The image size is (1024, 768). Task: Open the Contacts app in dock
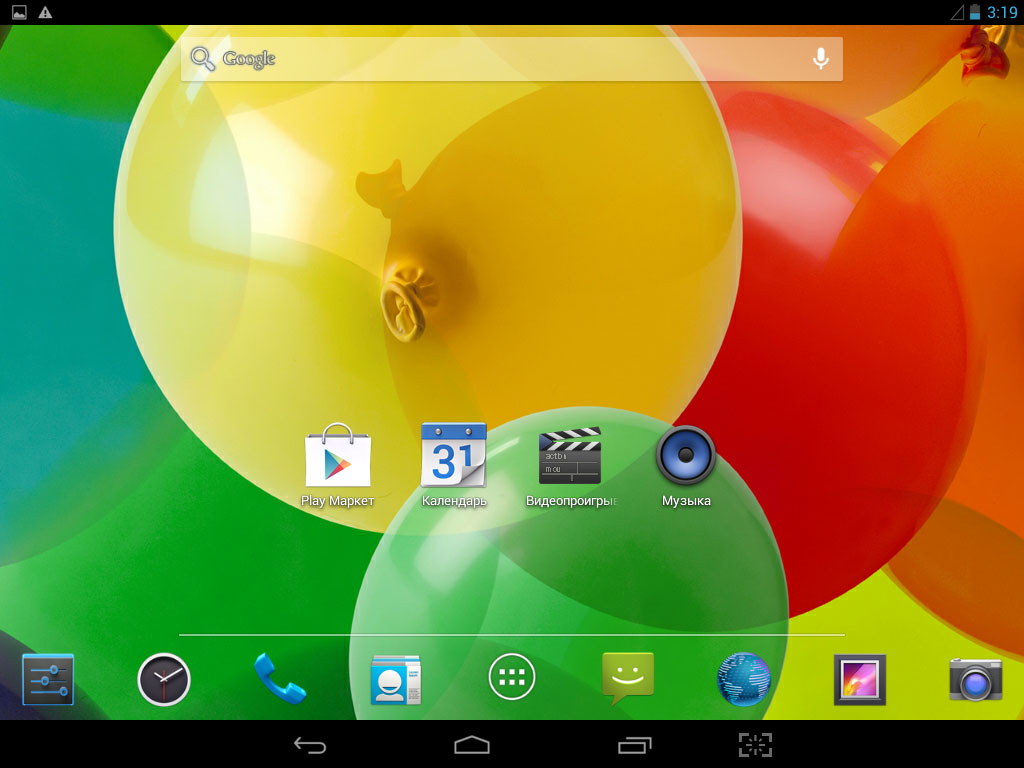click(396, 679)
